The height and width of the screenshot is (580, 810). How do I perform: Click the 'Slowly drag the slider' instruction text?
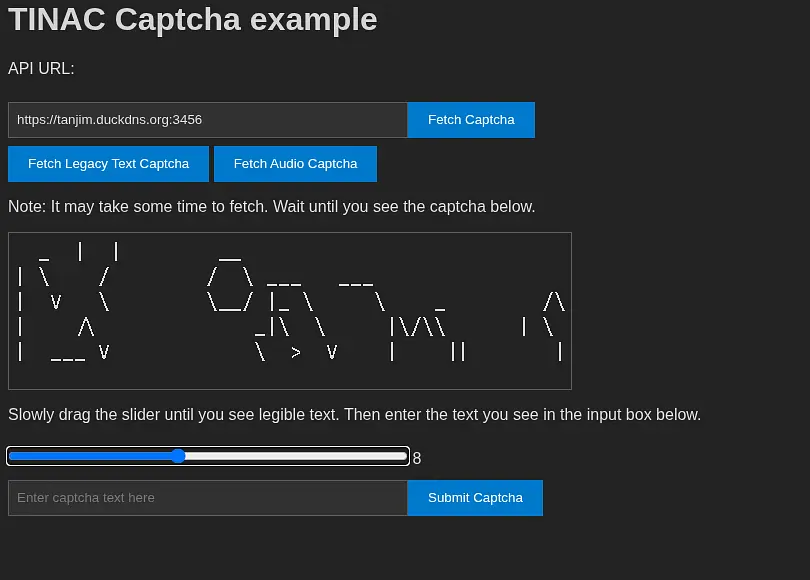[354, 414]
